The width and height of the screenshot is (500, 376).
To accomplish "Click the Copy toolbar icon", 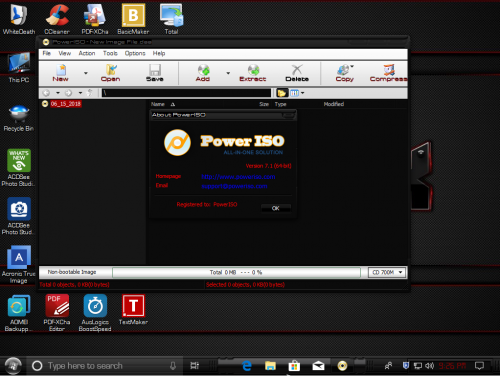I will [345, 73].
